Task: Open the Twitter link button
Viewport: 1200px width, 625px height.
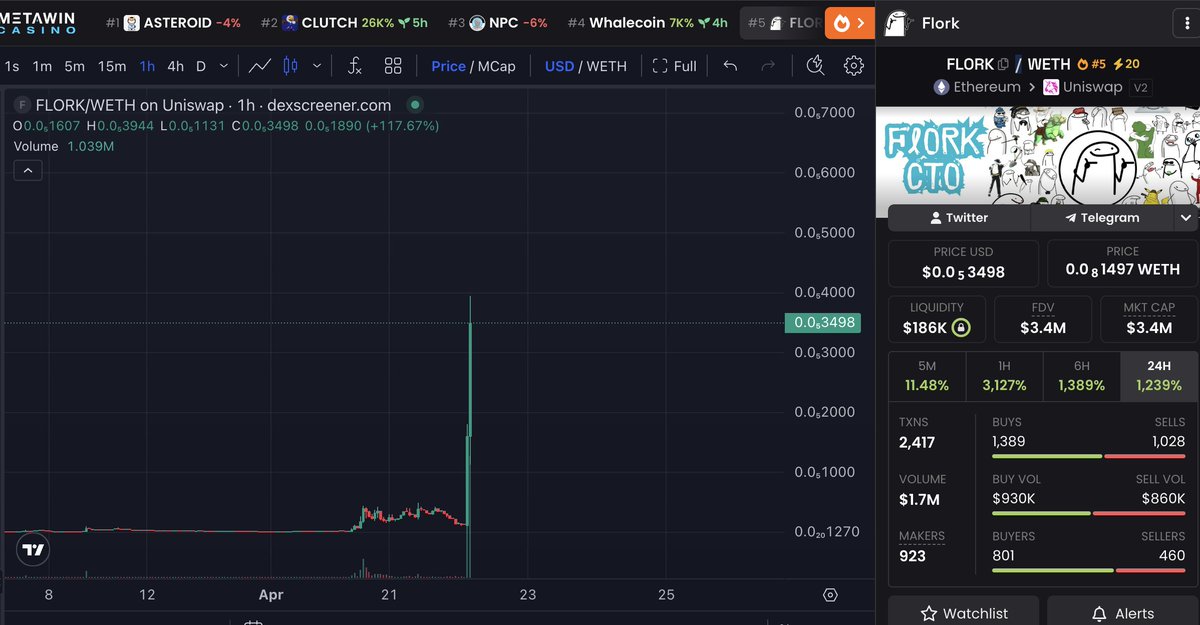Action: click(x=959, y=217)
